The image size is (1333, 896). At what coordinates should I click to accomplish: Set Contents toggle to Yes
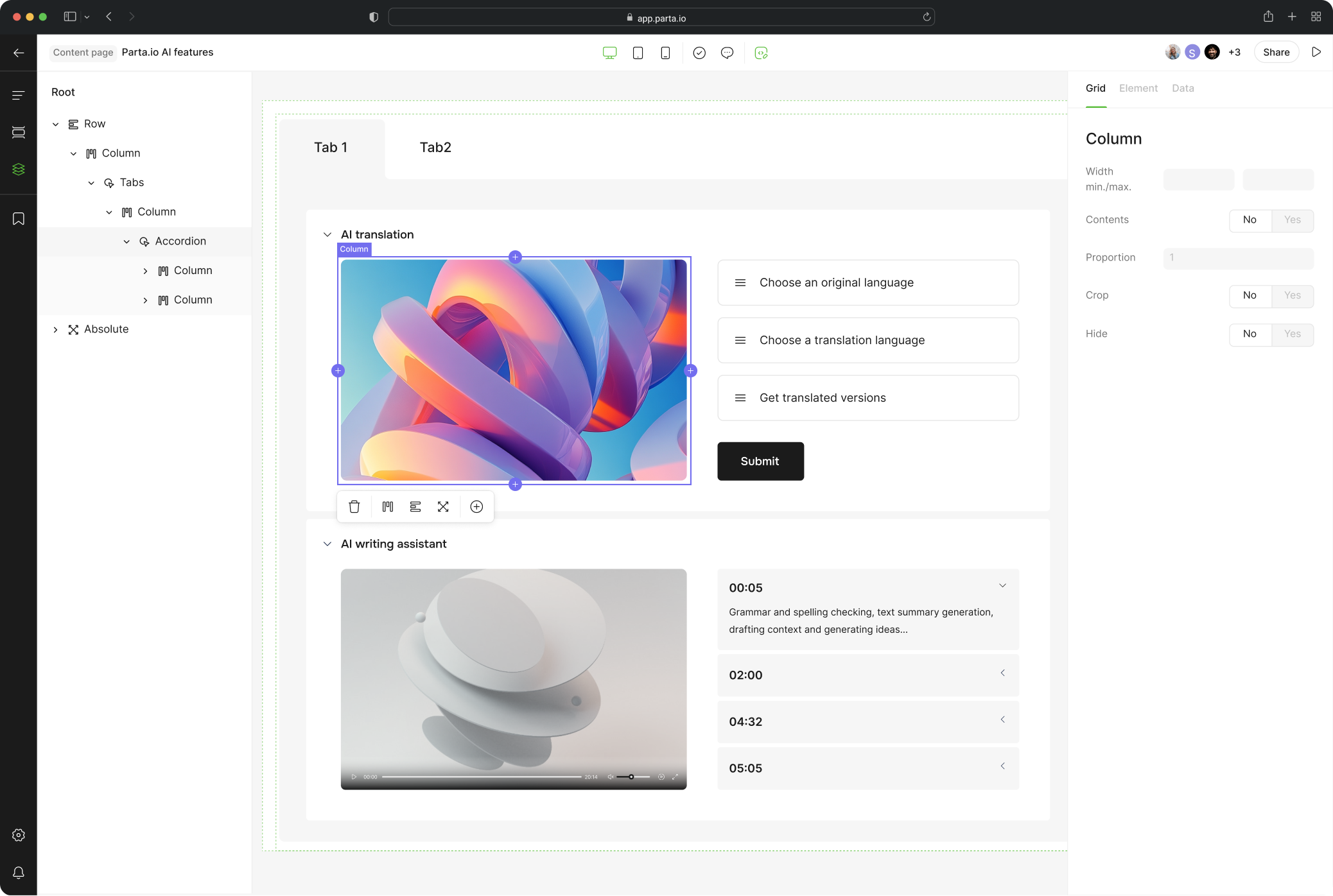click(1292, 220)
